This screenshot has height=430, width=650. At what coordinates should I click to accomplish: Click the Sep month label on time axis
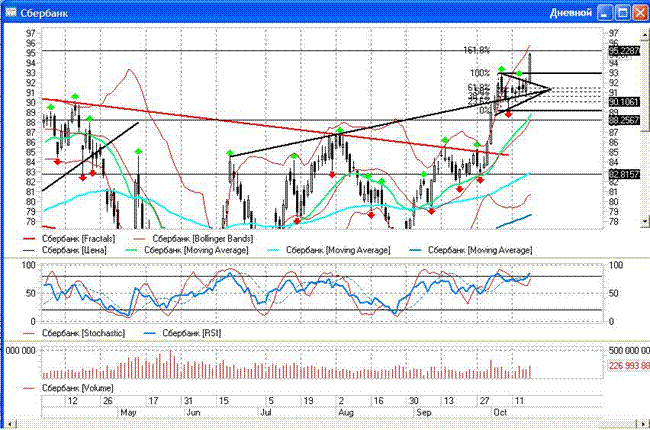click(x=424, y=413)
